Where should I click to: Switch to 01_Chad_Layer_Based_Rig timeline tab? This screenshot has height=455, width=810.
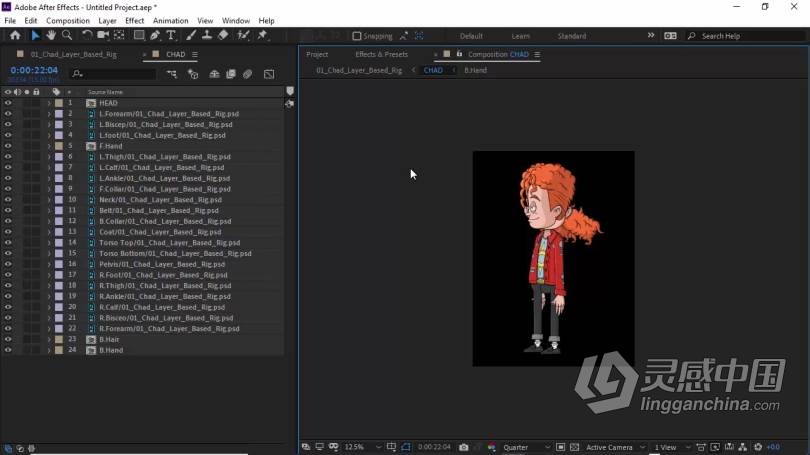(73, 54)
